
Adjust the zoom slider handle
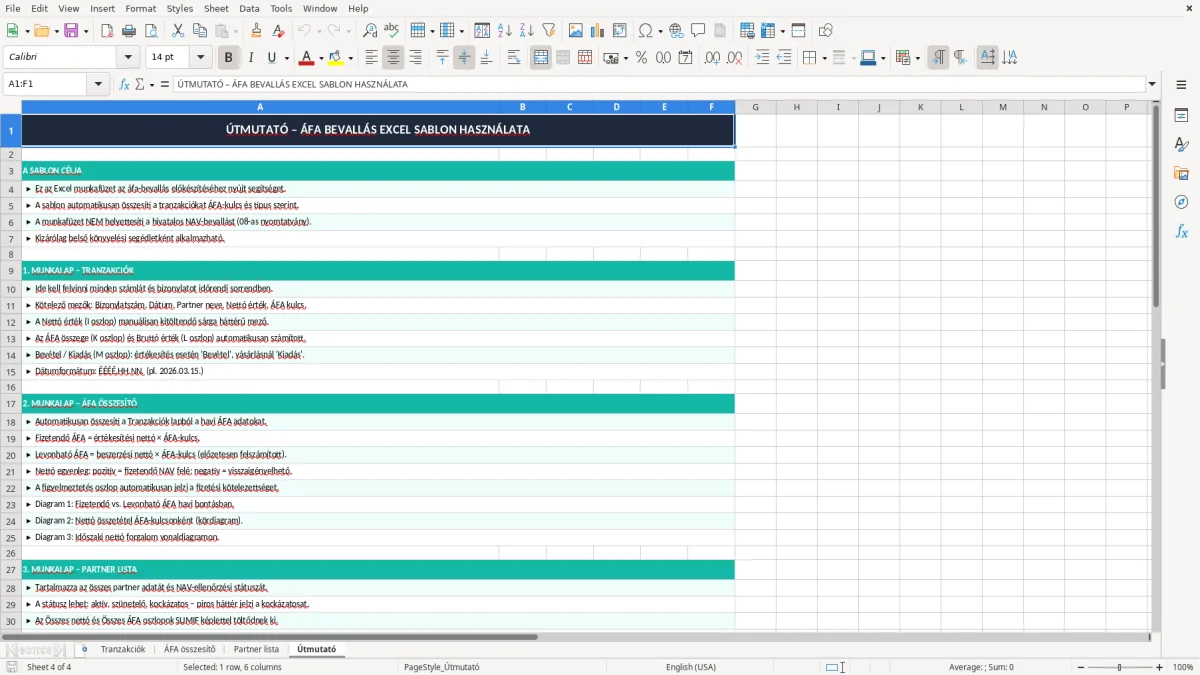pyautogui.click(x=1119, y=667)
